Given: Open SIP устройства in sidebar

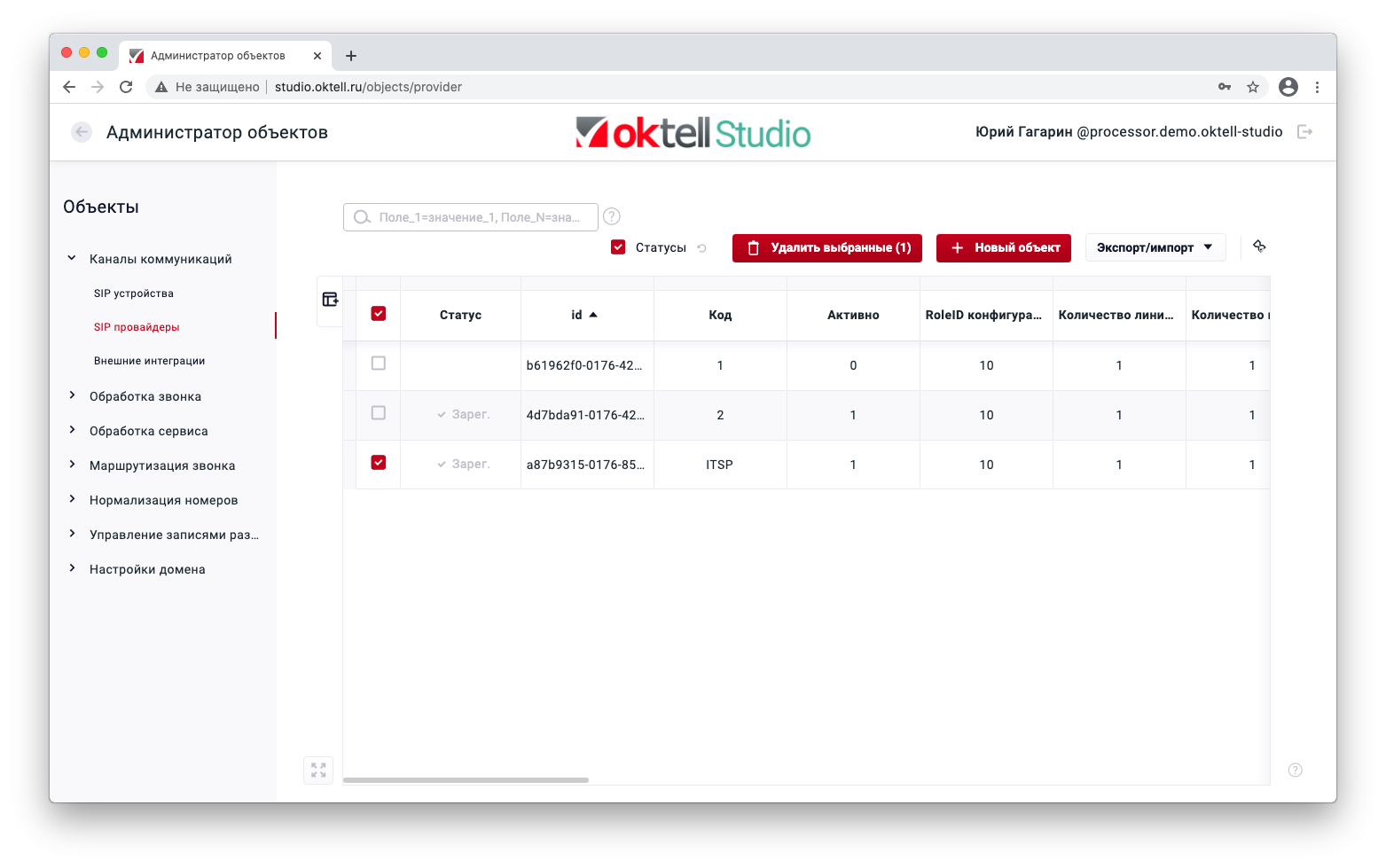Looking at the screenshot, I should (134, 293).
